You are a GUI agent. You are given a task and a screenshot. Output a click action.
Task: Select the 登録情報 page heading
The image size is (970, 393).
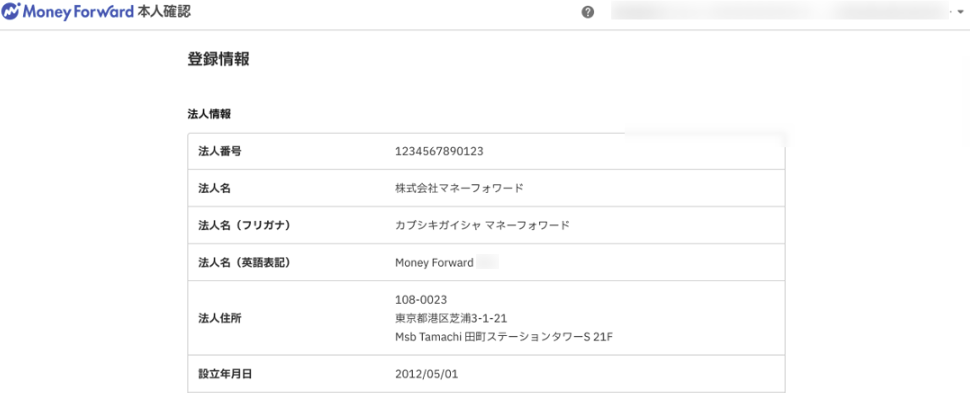(x=218, y=59)
